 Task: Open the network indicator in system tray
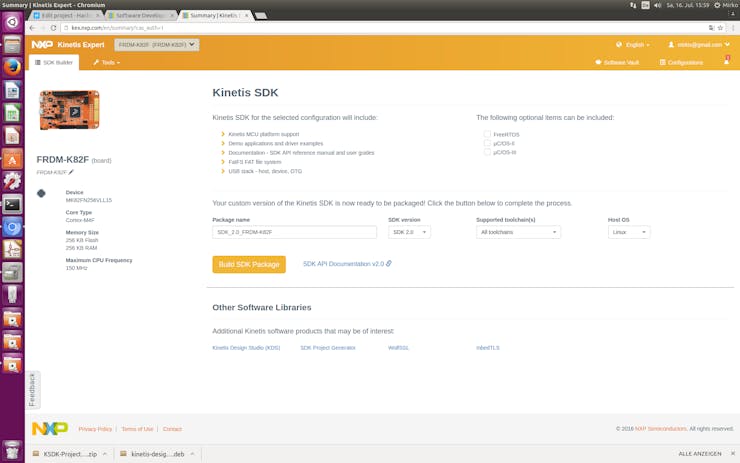tap(633, 5)
